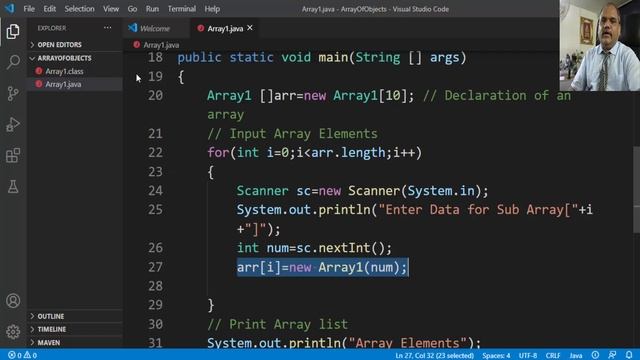
Task: Click the selected code on line 27
Action: (322, 267)
